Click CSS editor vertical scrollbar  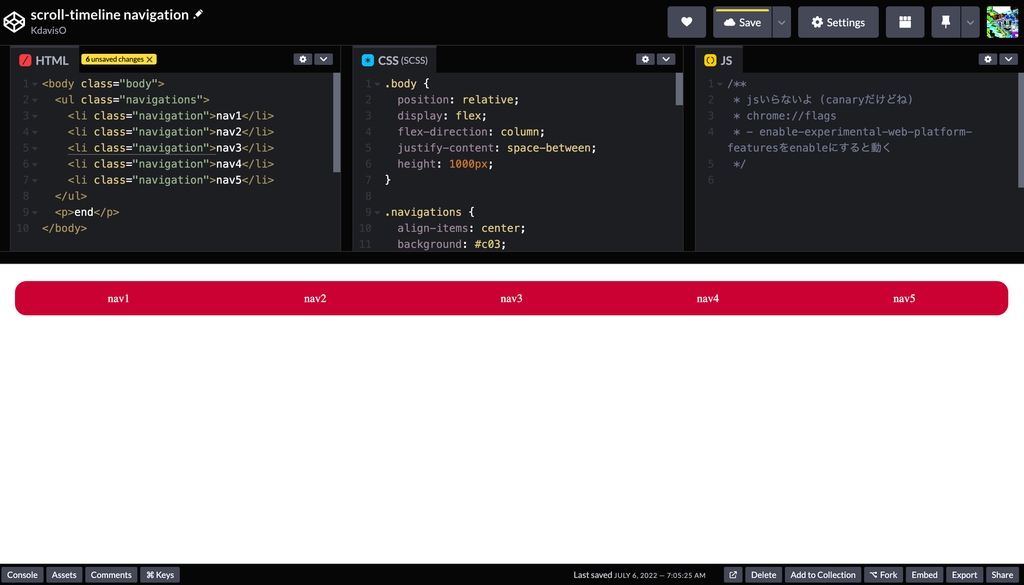coord(679,89)
